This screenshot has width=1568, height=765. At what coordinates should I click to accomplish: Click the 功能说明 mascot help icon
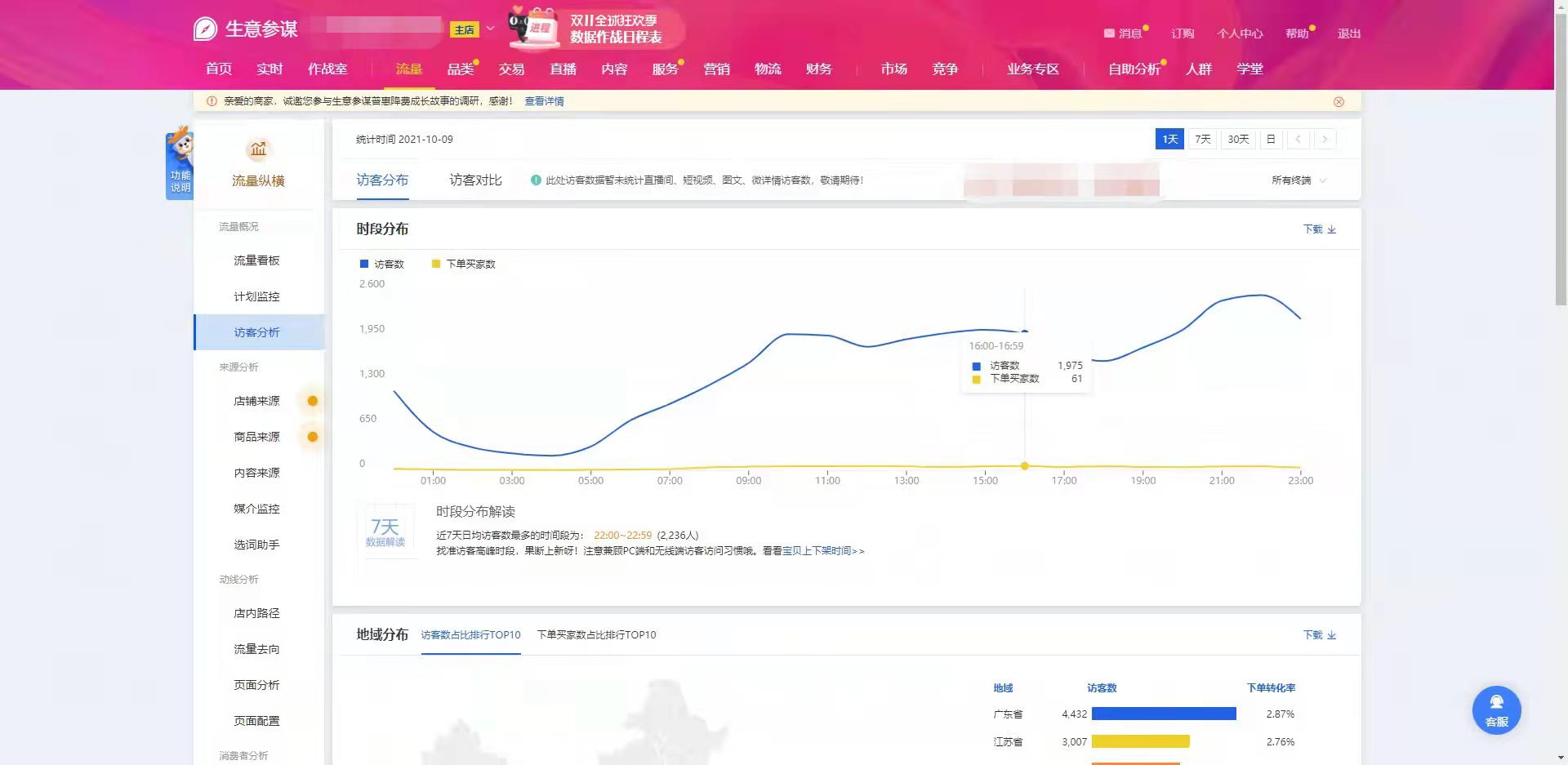[180, 164]
